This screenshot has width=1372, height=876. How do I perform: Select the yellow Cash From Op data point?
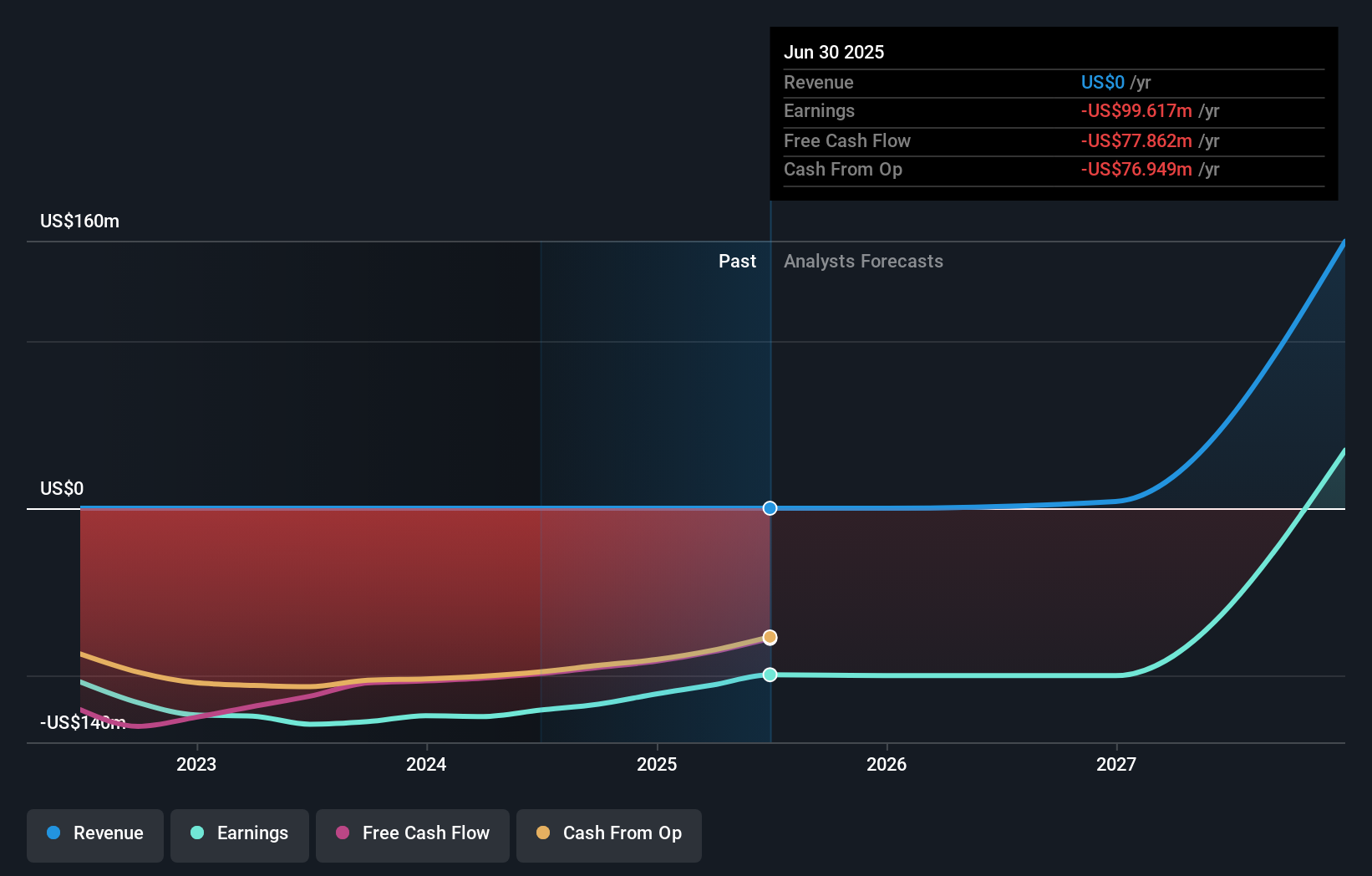[770, 637]
